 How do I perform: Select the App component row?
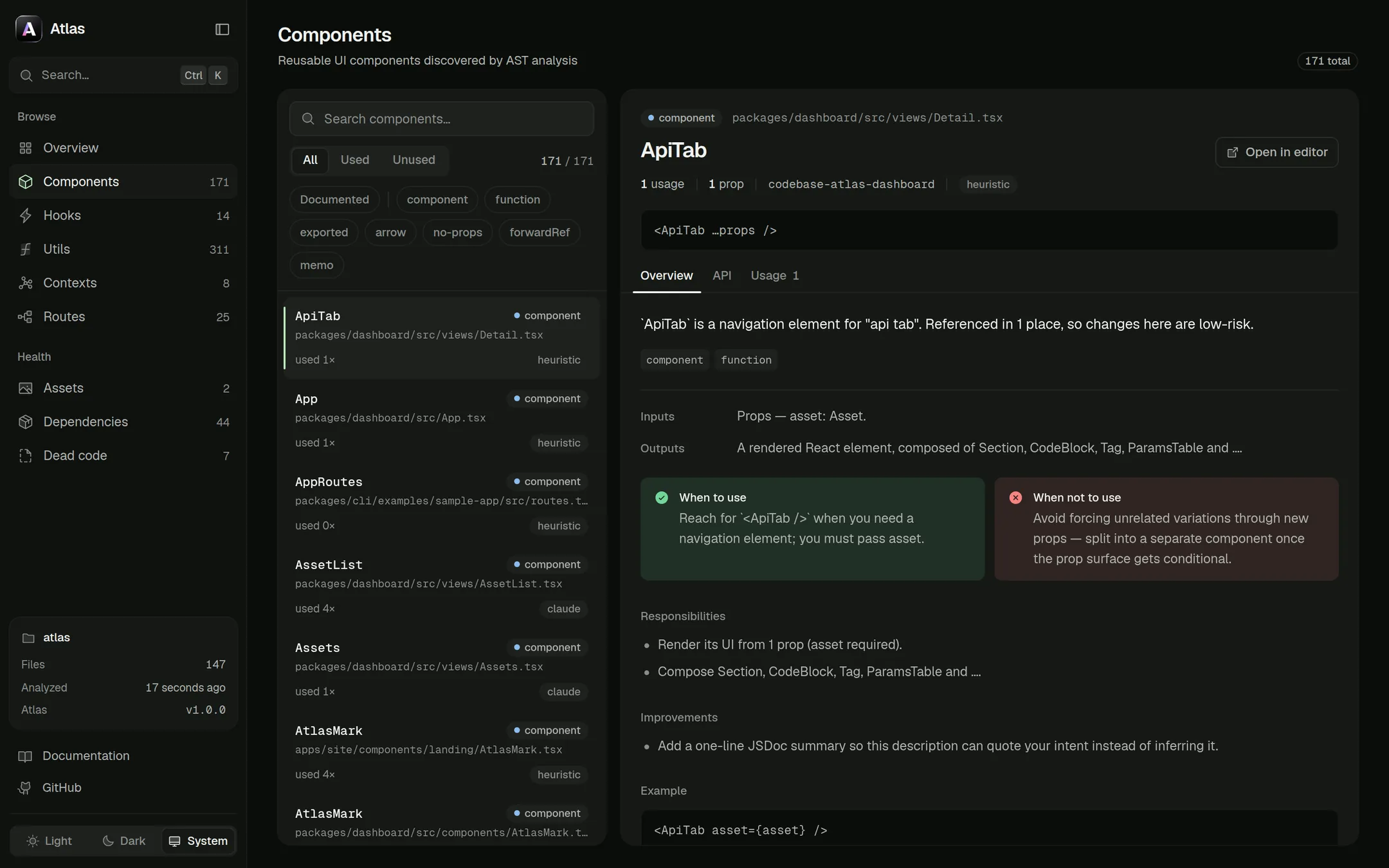point(441,420)
